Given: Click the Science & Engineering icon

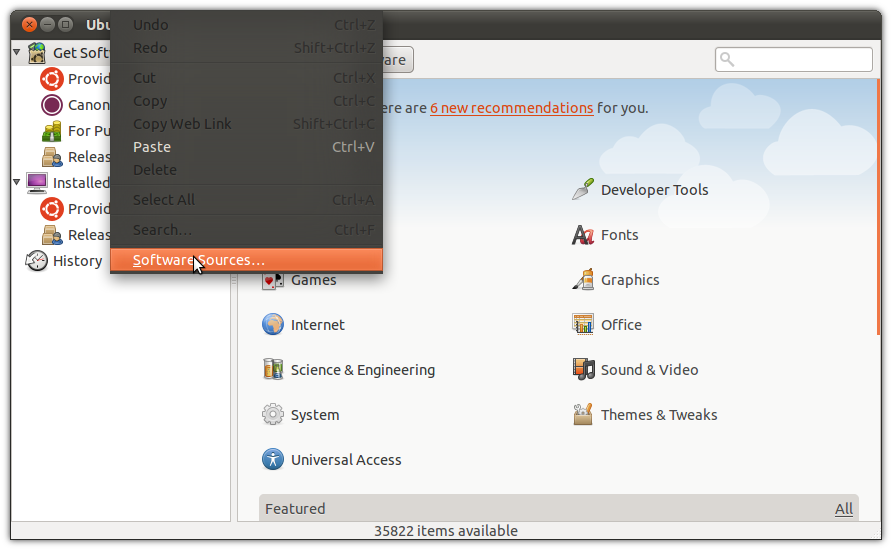Looking at the screenshot, I should (x=272, y=369).
